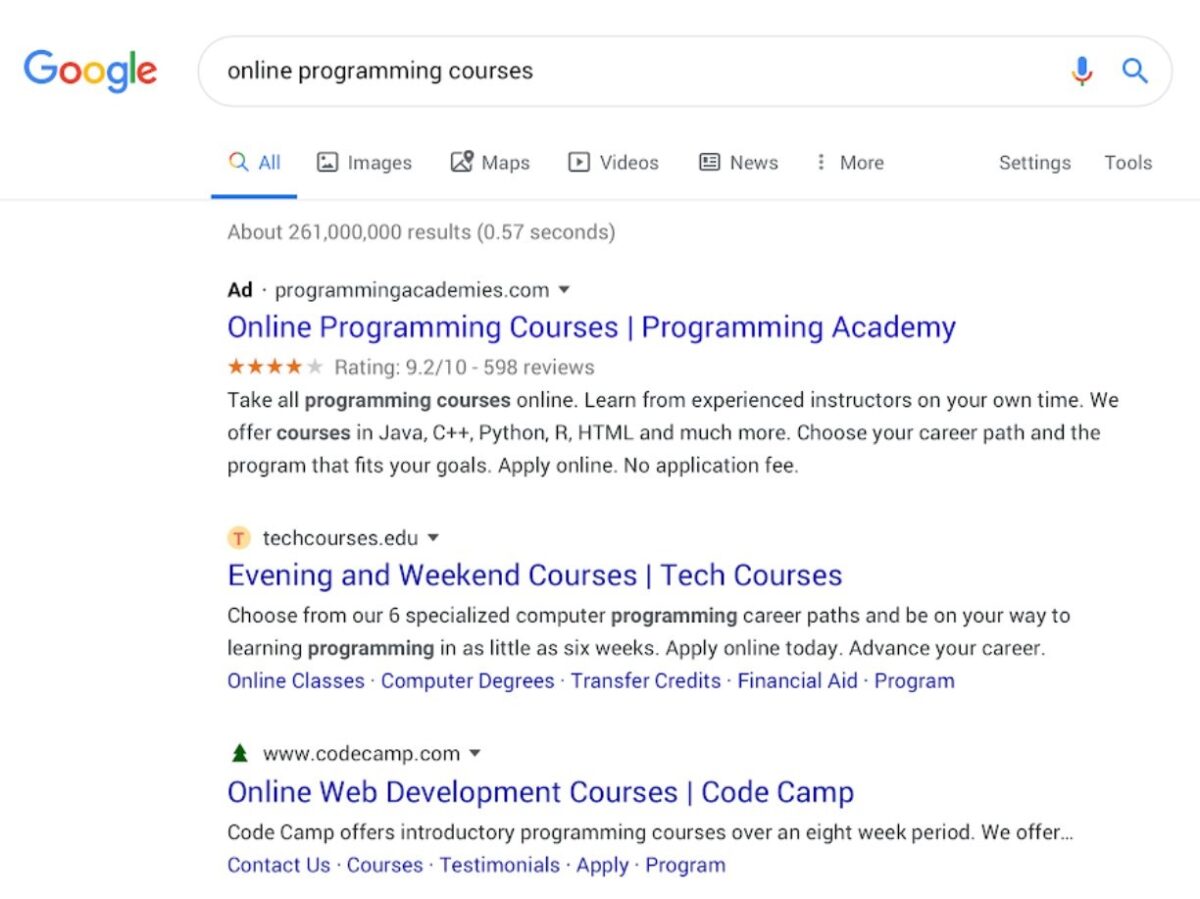The image size is (1200, 899).
Task: Click the Testimonials sitelink under Code Camp
Action: pos(499,865)
